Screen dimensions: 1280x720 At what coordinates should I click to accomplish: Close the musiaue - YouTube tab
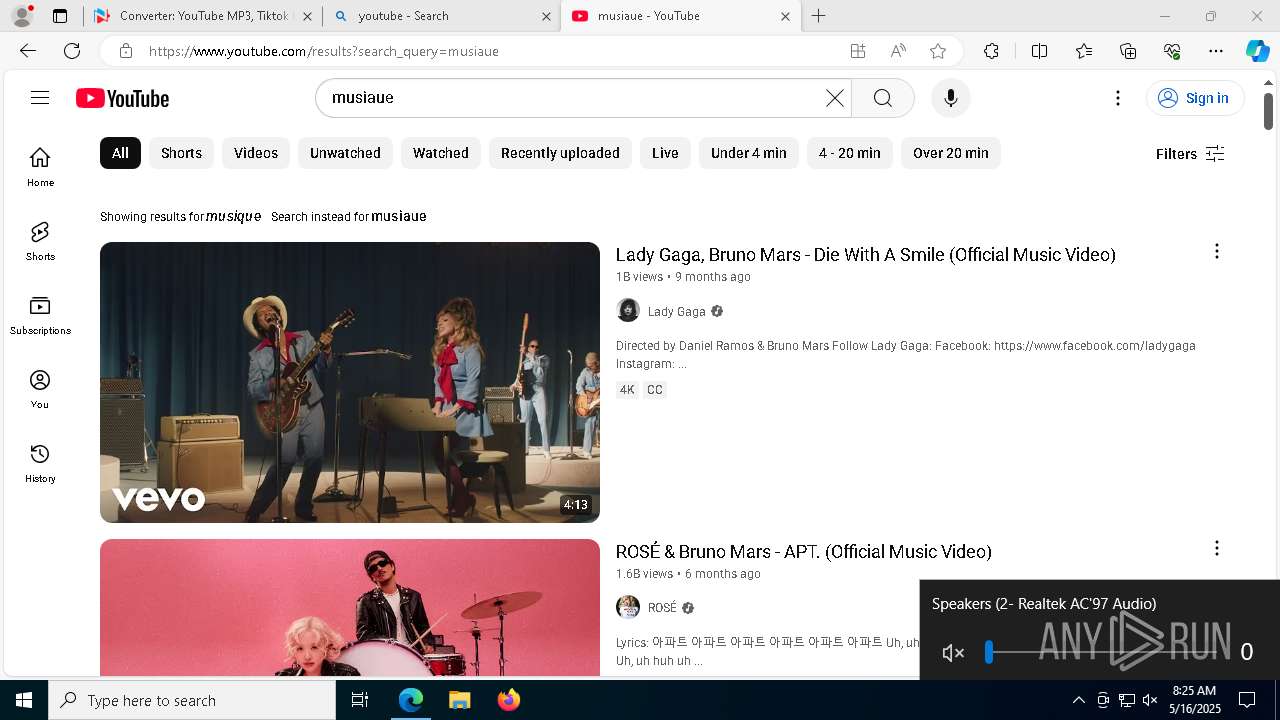pos(785,16)
